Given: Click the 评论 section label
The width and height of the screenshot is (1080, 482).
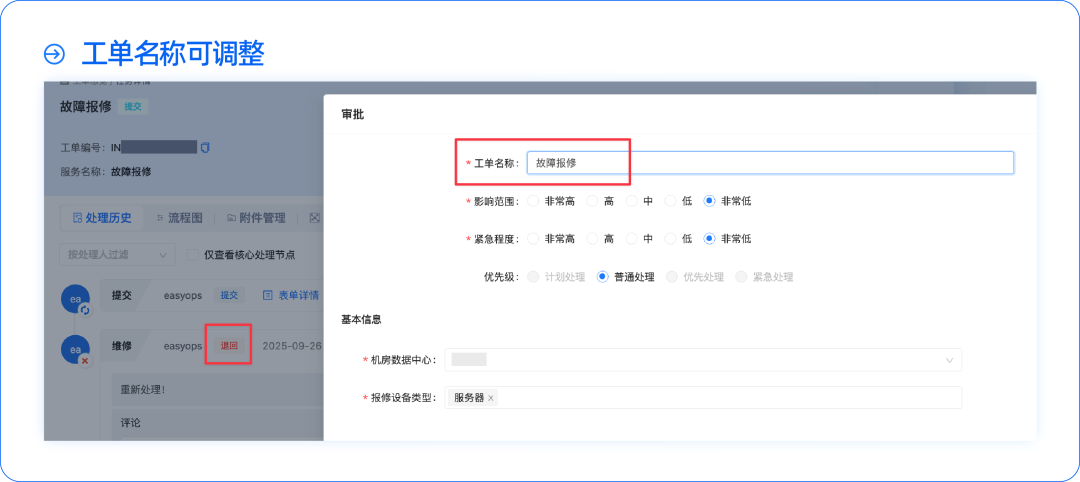Looking at the screenshot, I should (x=131, y=421).
